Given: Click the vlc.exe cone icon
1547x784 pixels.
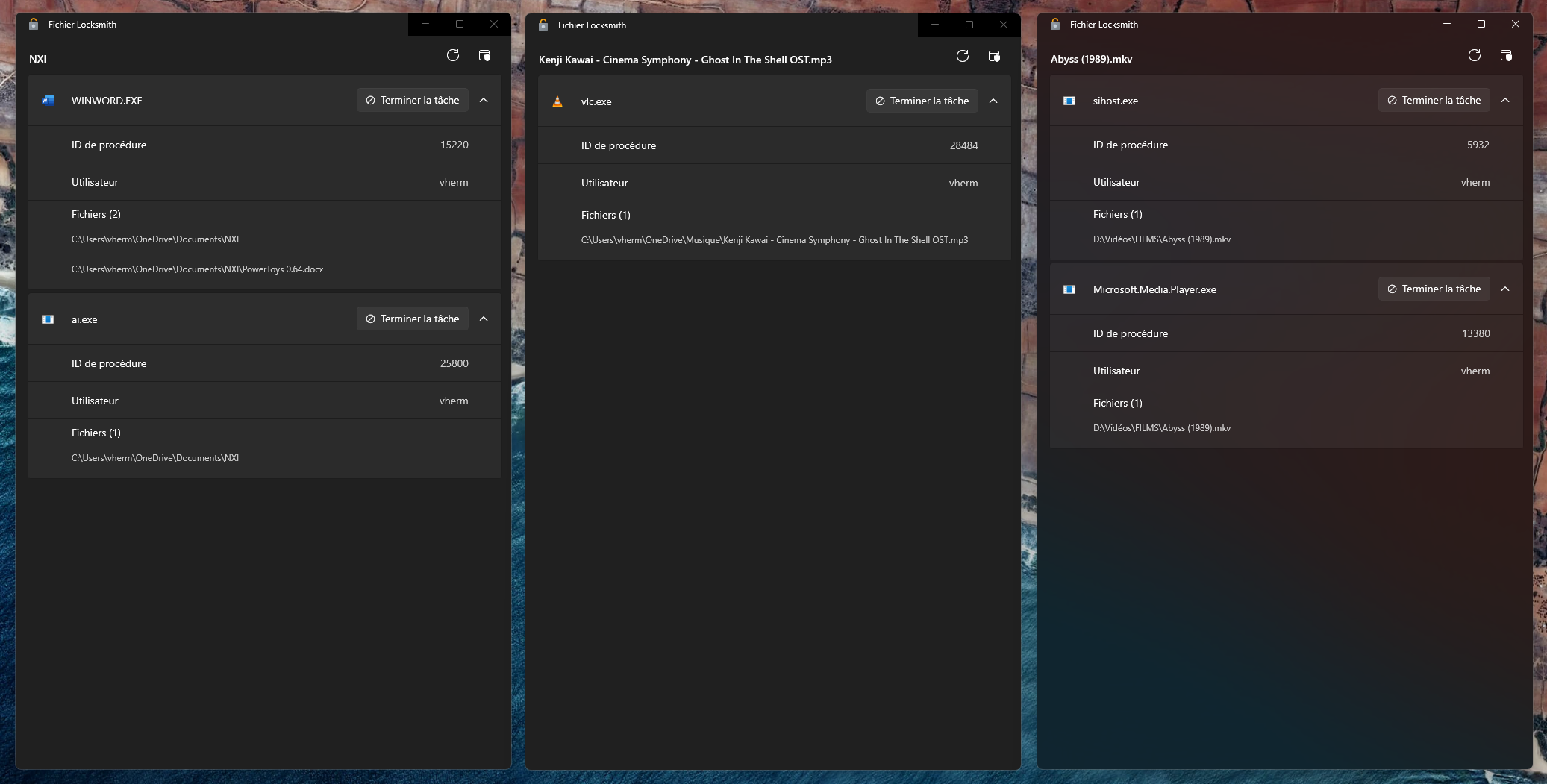Looking at the screenshot, I should [x=557, y=101].
